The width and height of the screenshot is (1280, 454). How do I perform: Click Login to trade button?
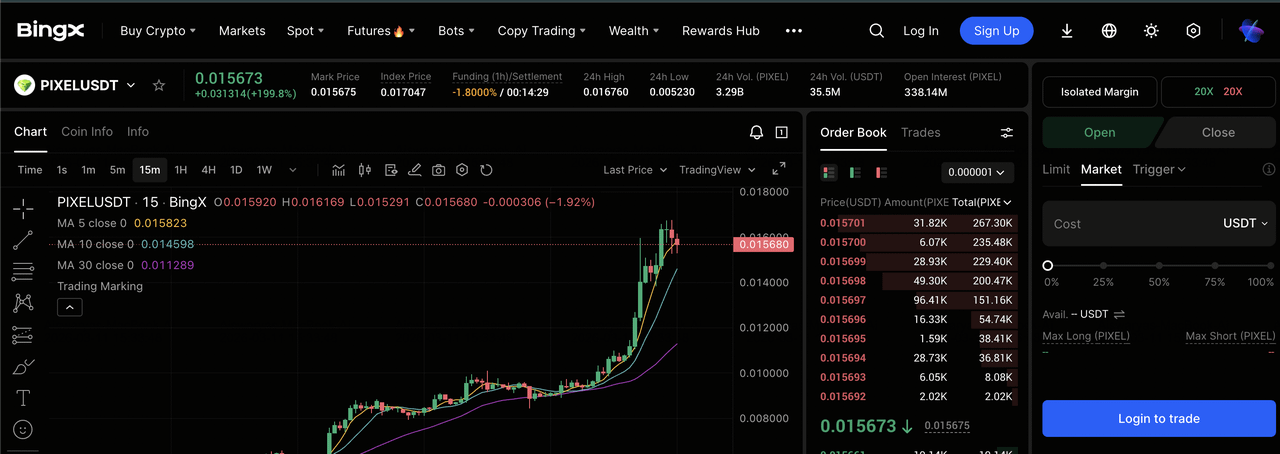1159,418
